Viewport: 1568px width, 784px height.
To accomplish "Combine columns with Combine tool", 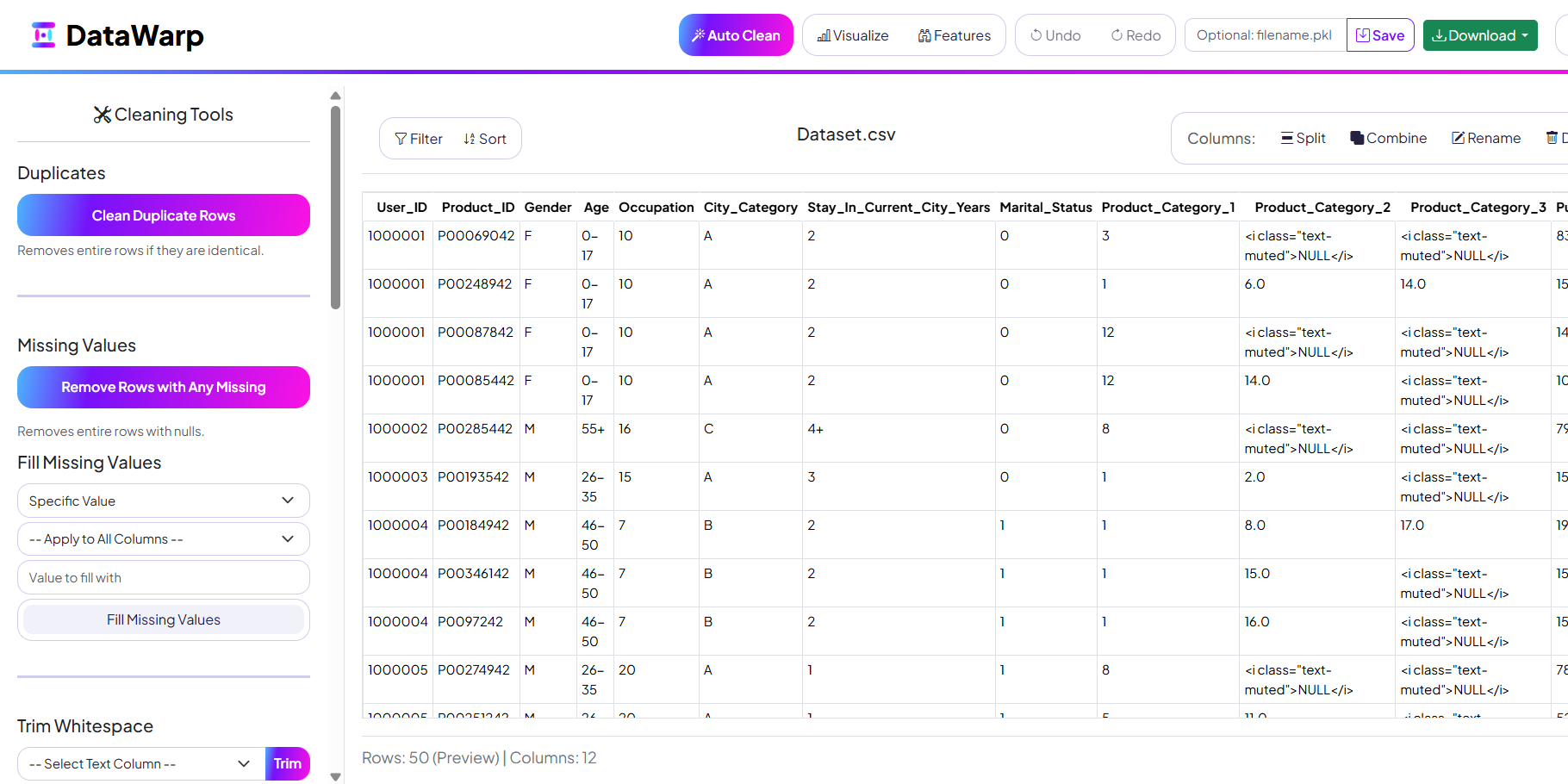I will coord(1388,138).
